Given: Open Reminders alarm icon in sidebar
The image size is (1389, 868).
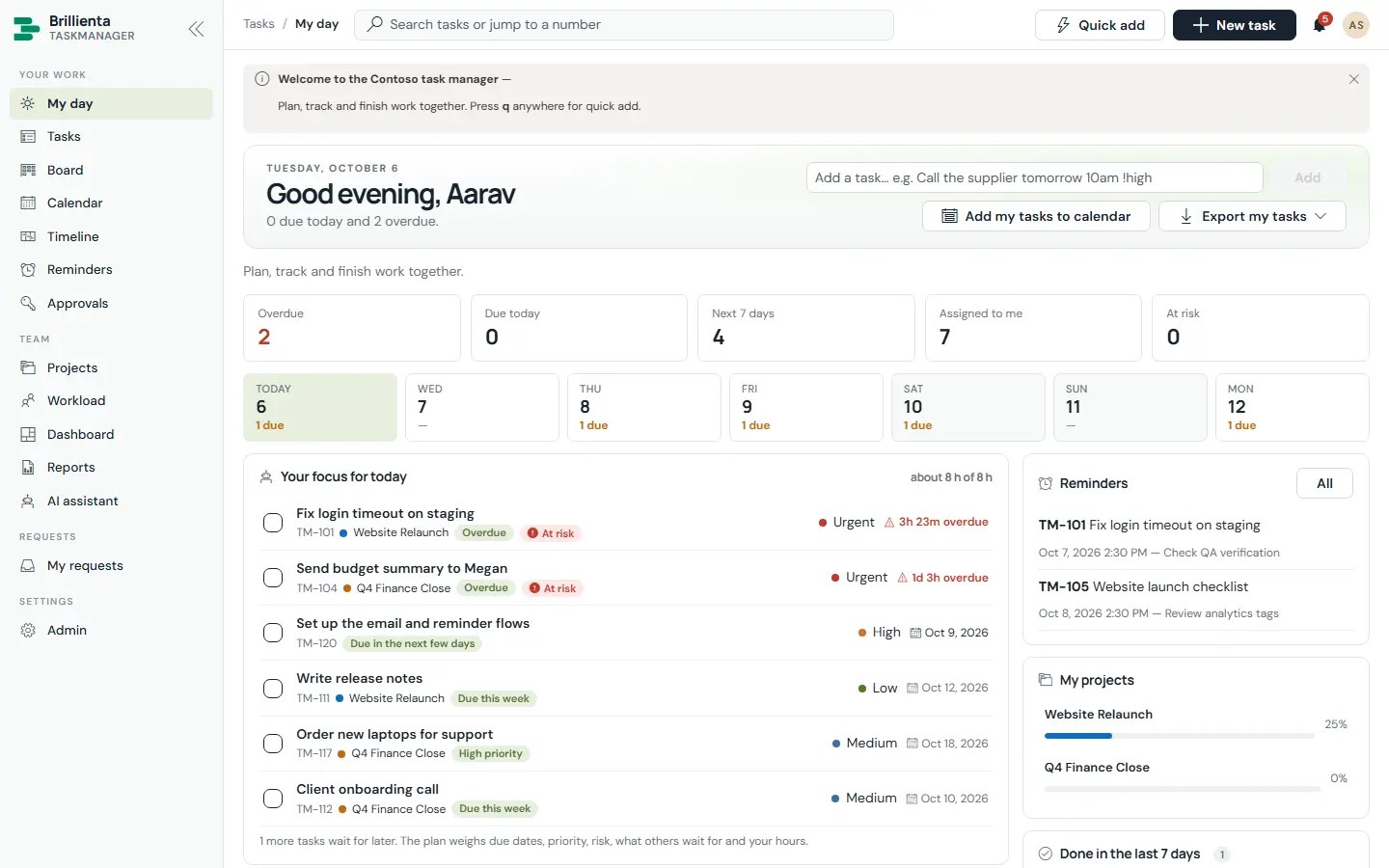Looking at the screenshot, I should [28, 269].
